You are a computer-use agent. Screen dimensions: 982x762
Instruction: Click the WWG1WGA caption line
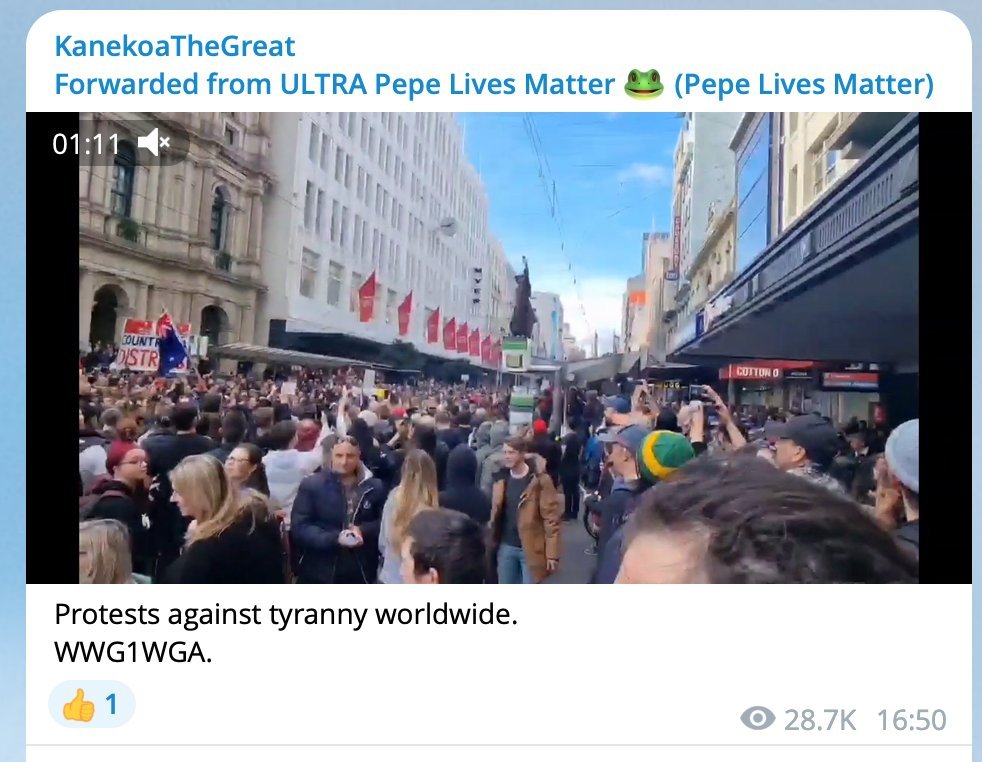[x=133, y=652]
